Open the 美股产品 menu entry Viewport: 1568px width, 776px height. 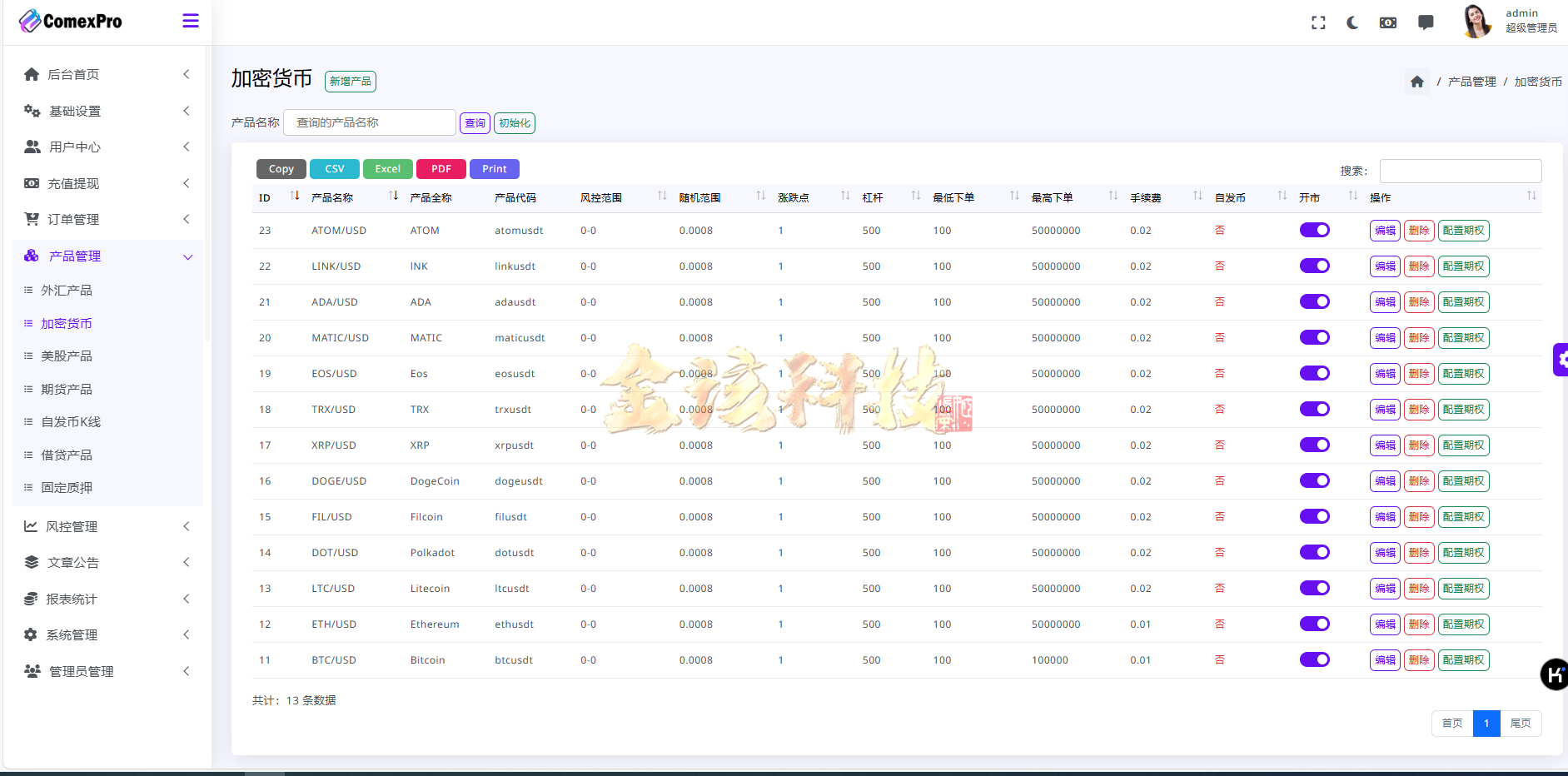coord(67,356)
